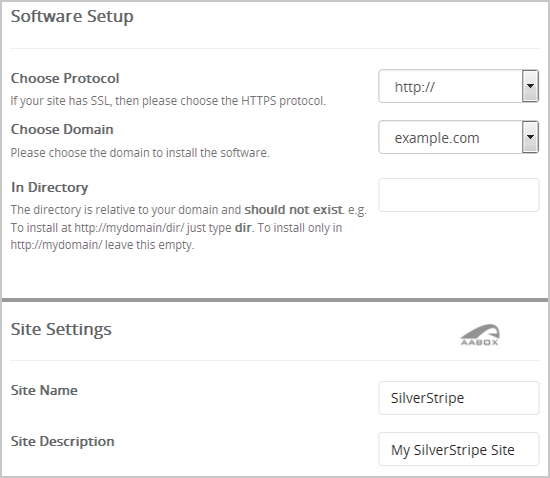Click the 'Choose Protocol' label
Viewport: 550px width, 478px height.
65,78
